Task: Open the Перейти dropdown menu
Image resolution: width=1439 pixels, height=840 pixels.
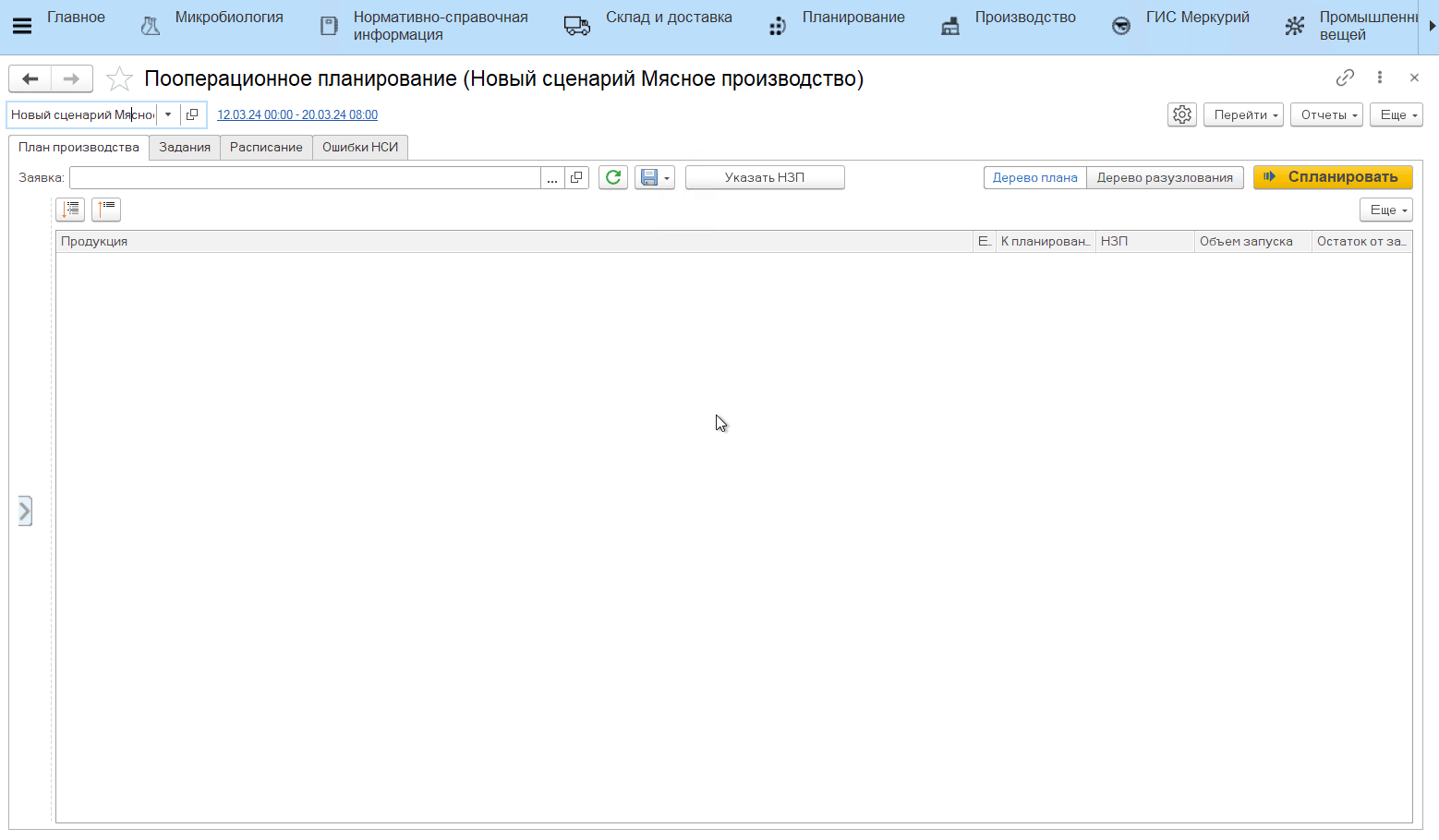Action: click(1243, 114)
